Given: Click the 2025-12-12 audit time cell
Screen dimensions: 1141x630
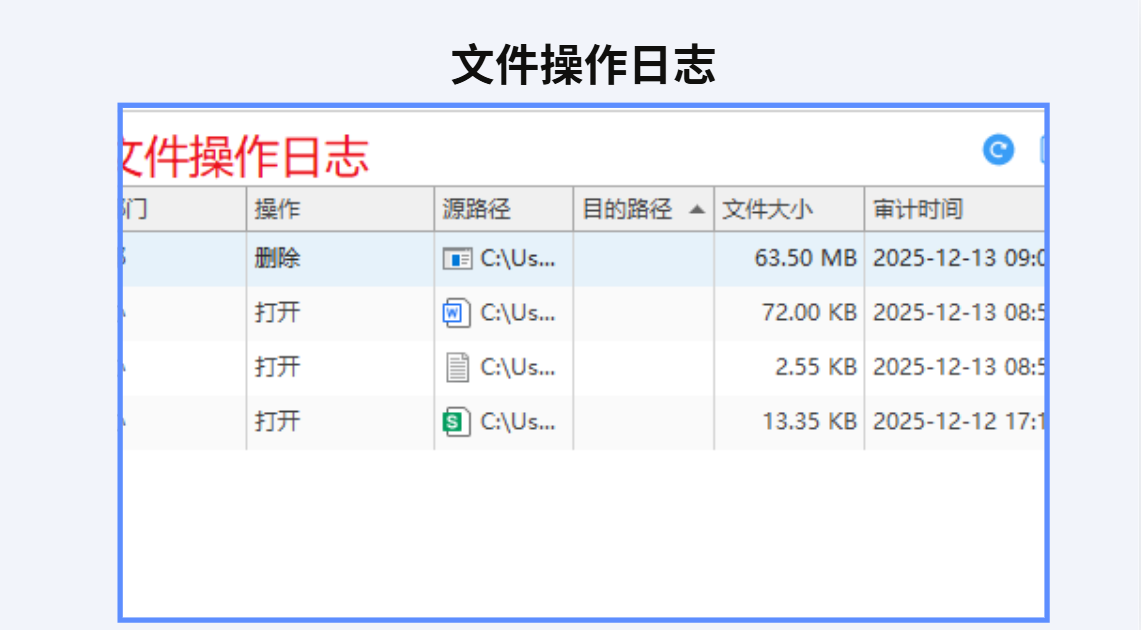Looking at the screenshot, I should 955,423.
